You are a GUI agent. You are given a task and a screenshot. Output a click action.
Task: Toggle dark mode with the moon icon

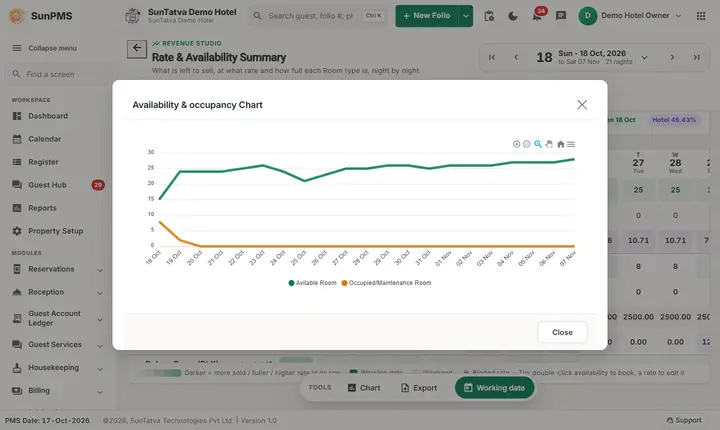(513, 16)
